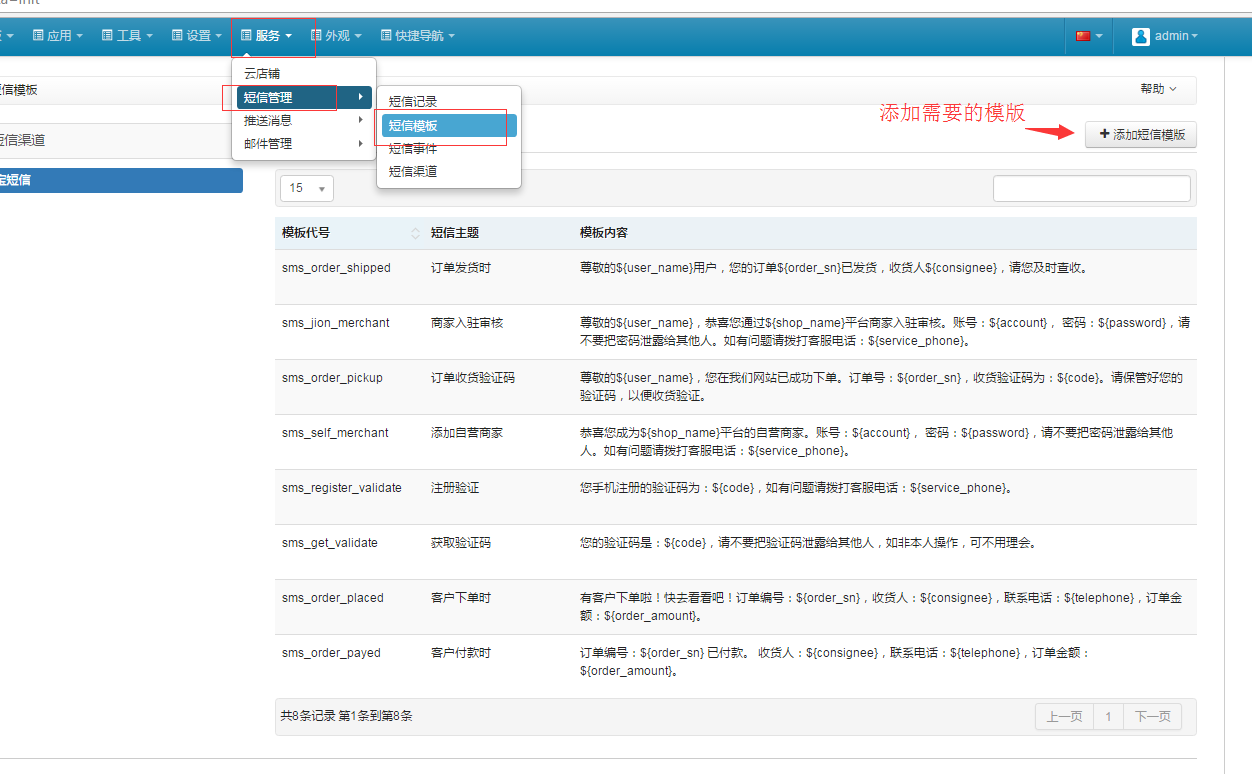
Task: Click the admin user avatar icon
Action: (1141, 36)
